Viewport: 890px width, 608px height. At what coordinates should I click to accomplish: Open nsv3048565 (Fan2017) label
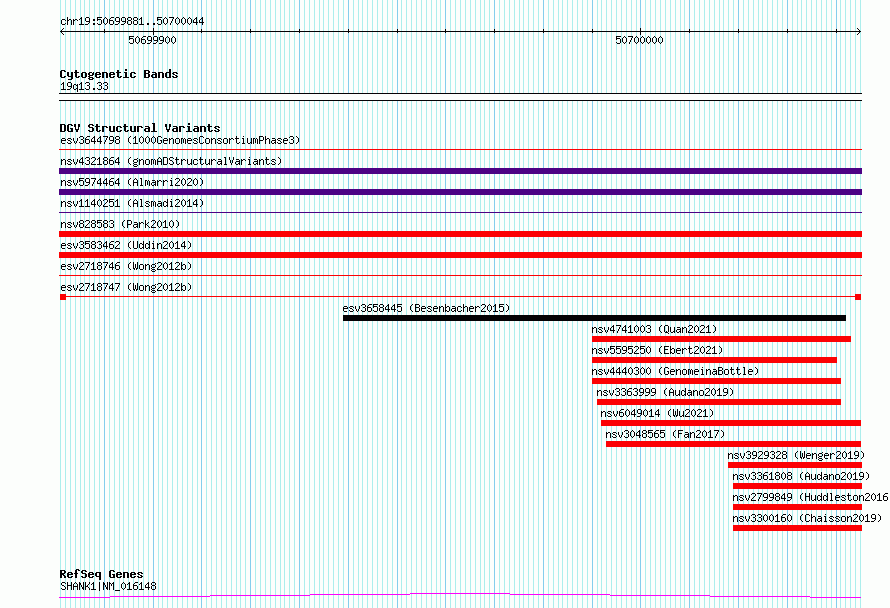(x=665, y=434)
